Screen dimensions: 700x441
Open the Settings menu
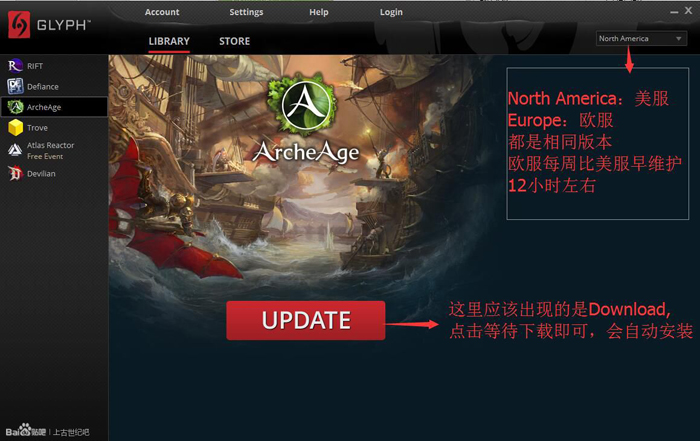pyautogui.click(x=246, y=12)
